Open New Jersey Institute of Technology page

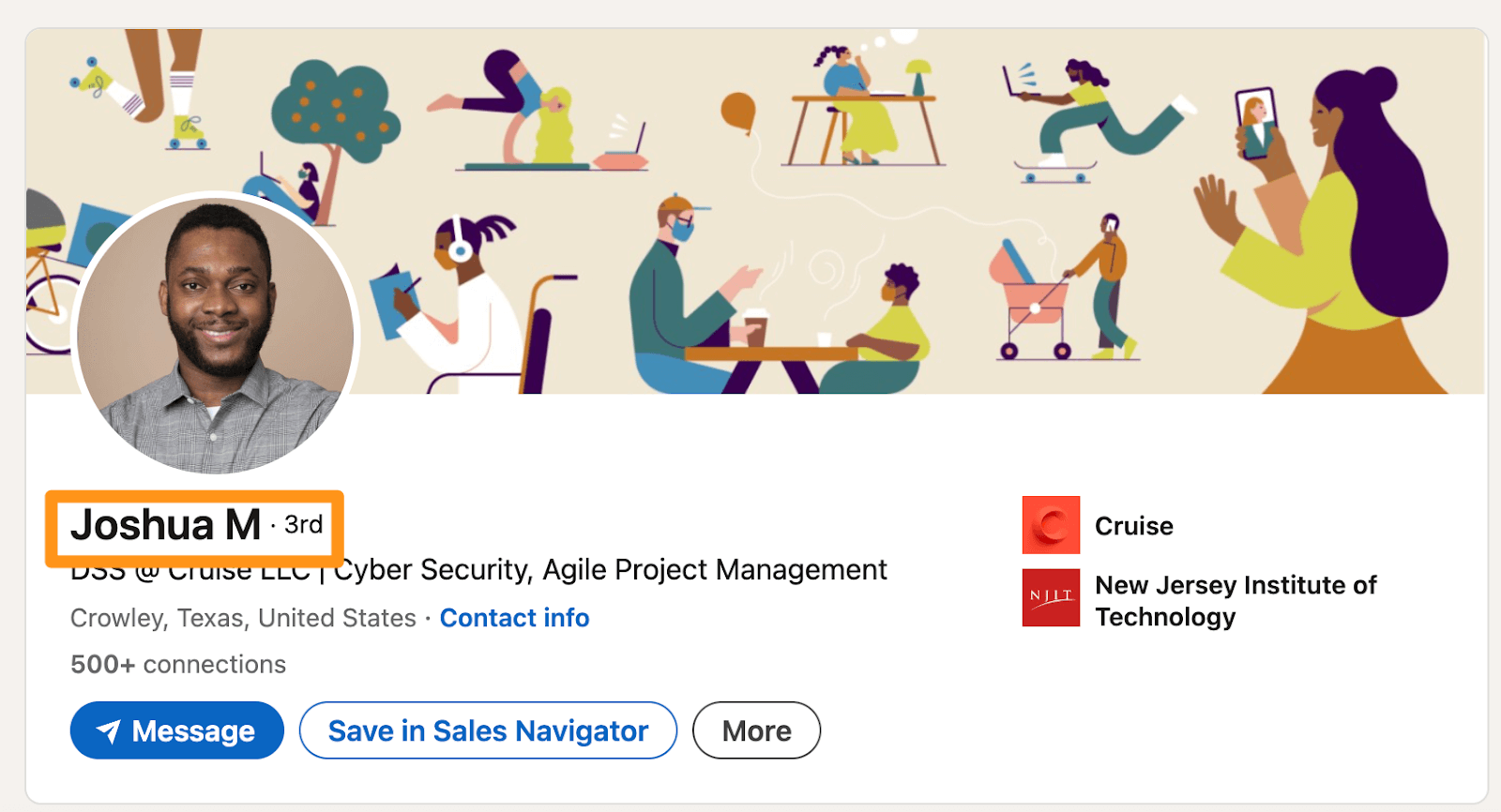coord(1235,600)
